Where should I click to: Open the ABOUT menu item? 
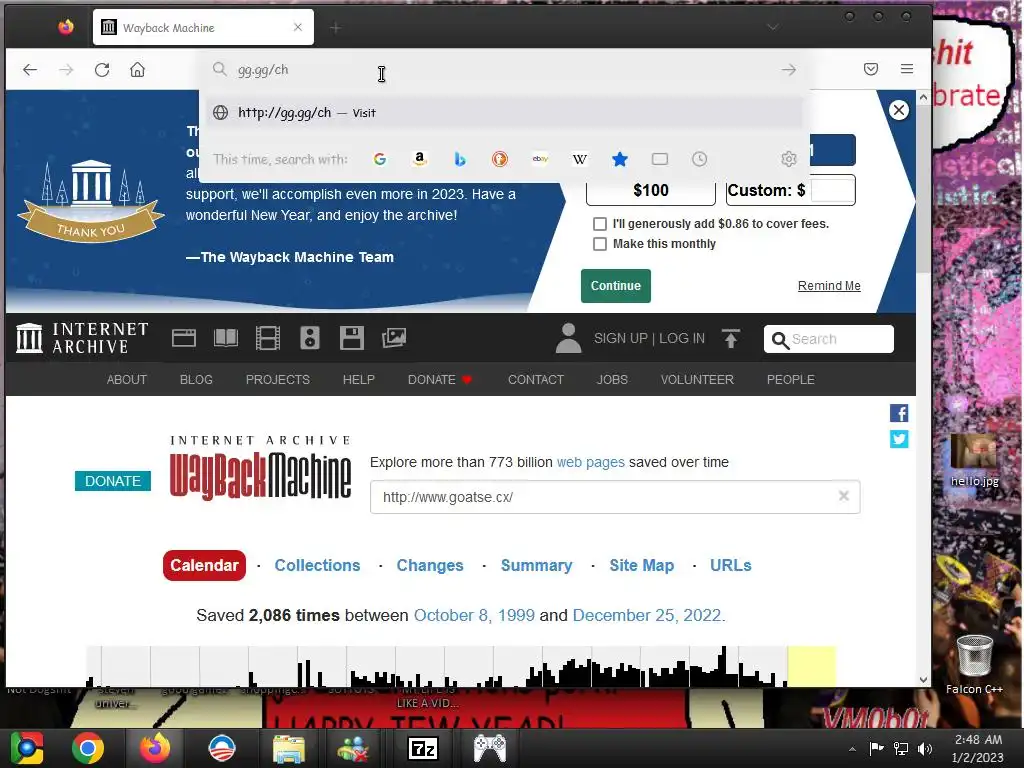tap(127, 379)
